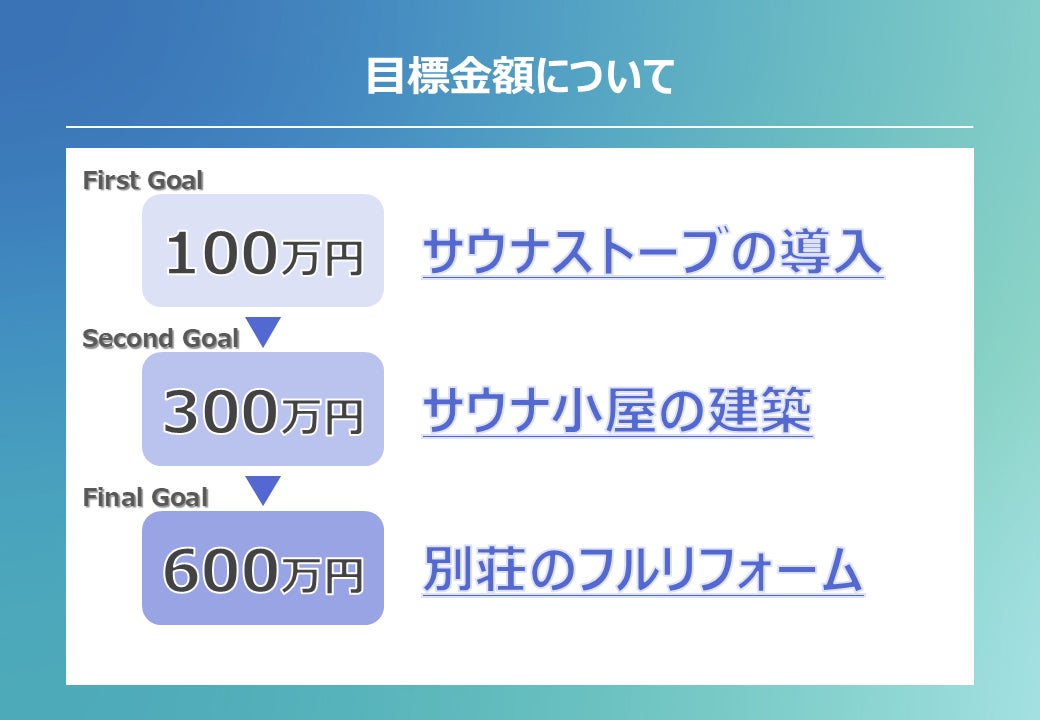Click the white divider line under the title
The image size is (1040, 720).
[x=519, y=127]
